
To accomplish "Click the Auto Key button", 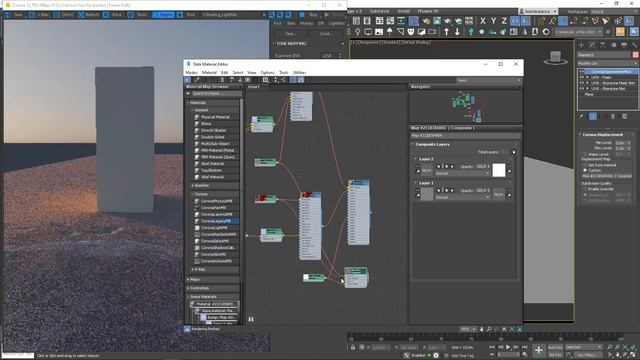I will pos(555,347).
